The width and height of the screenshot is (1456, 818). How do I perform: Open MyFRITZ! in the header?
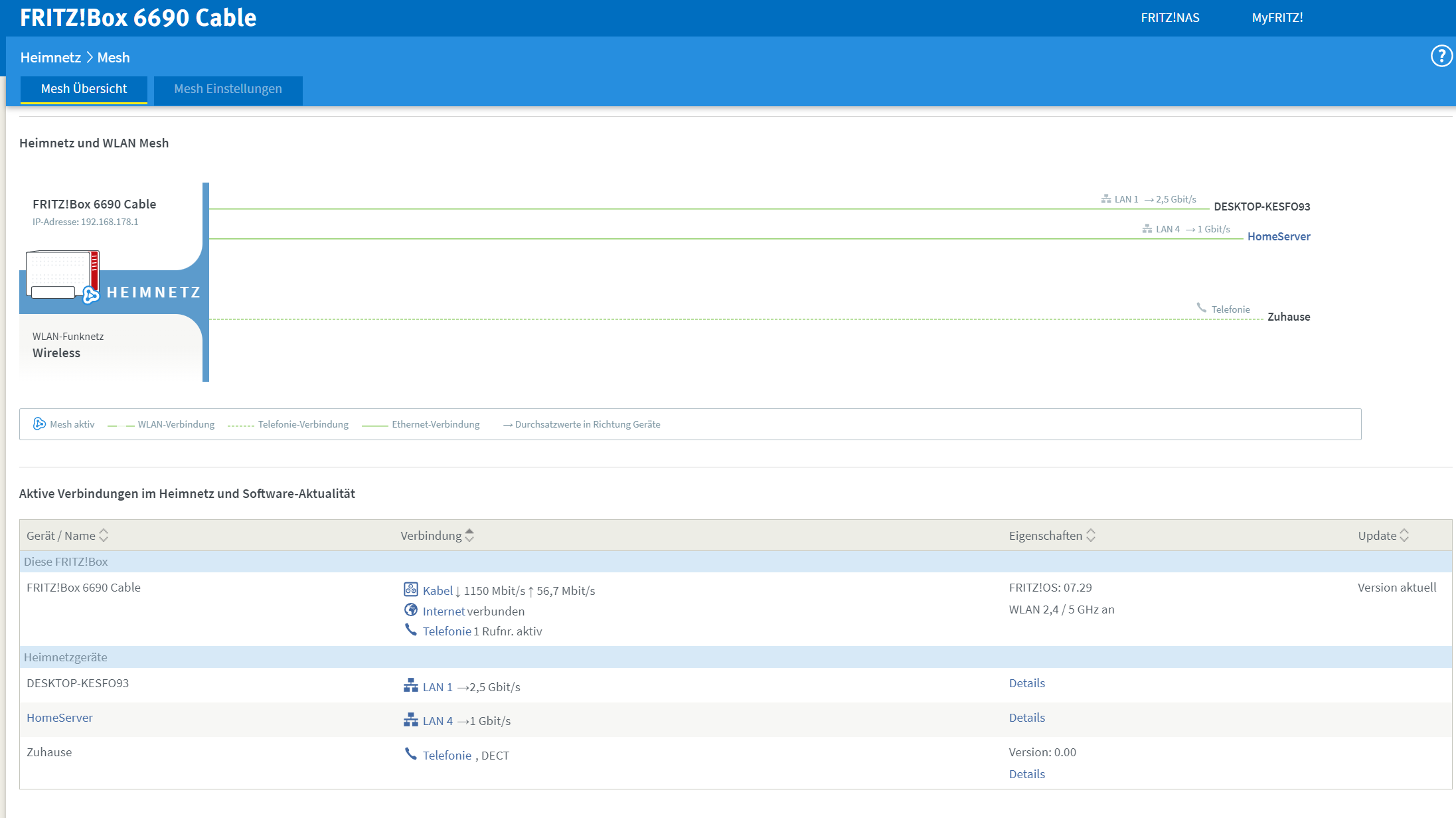tap(1277, 18)
